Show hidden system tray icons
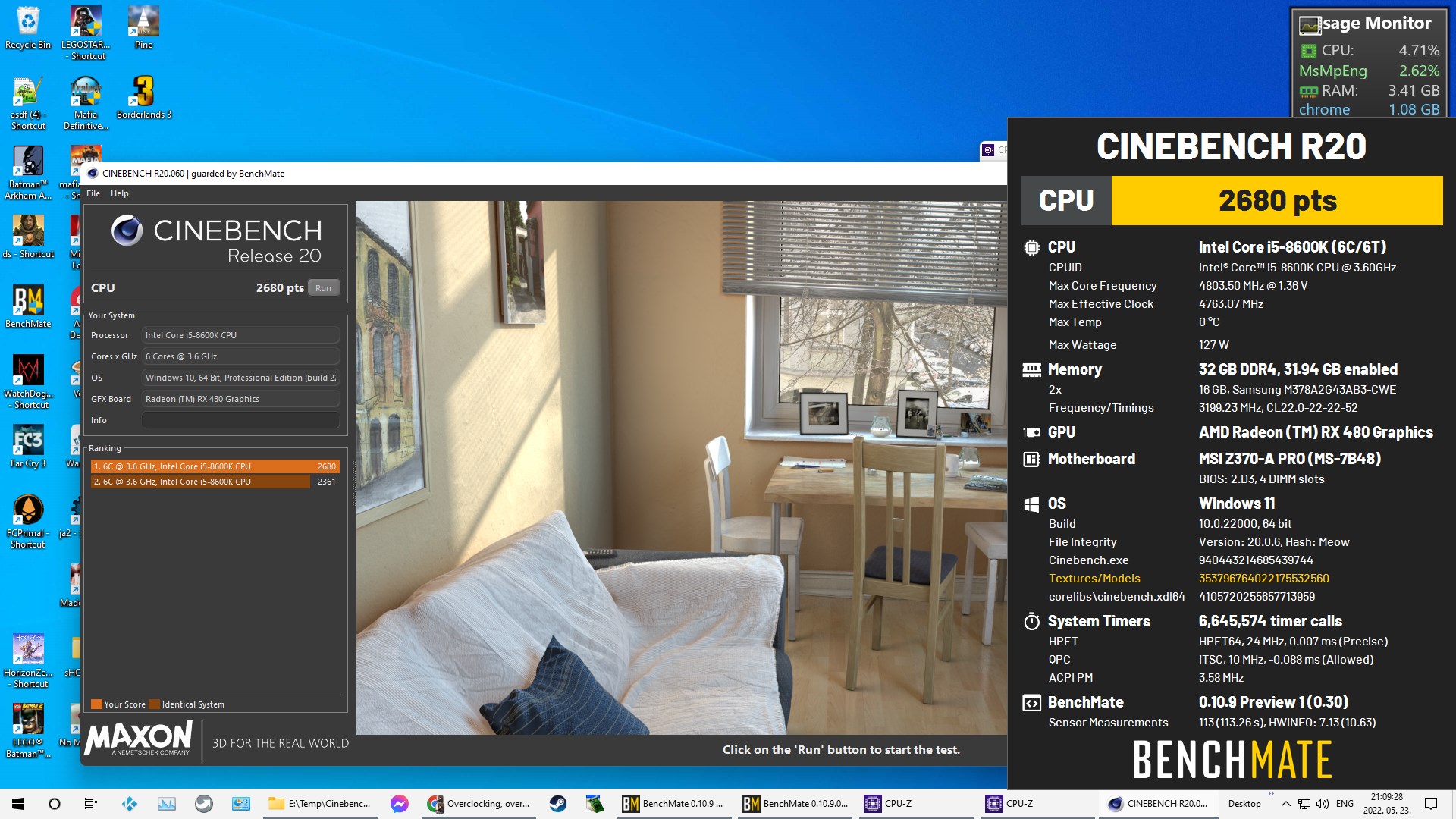The height and width of the screenshot is (819, 1456). [x=1285, y=804]
